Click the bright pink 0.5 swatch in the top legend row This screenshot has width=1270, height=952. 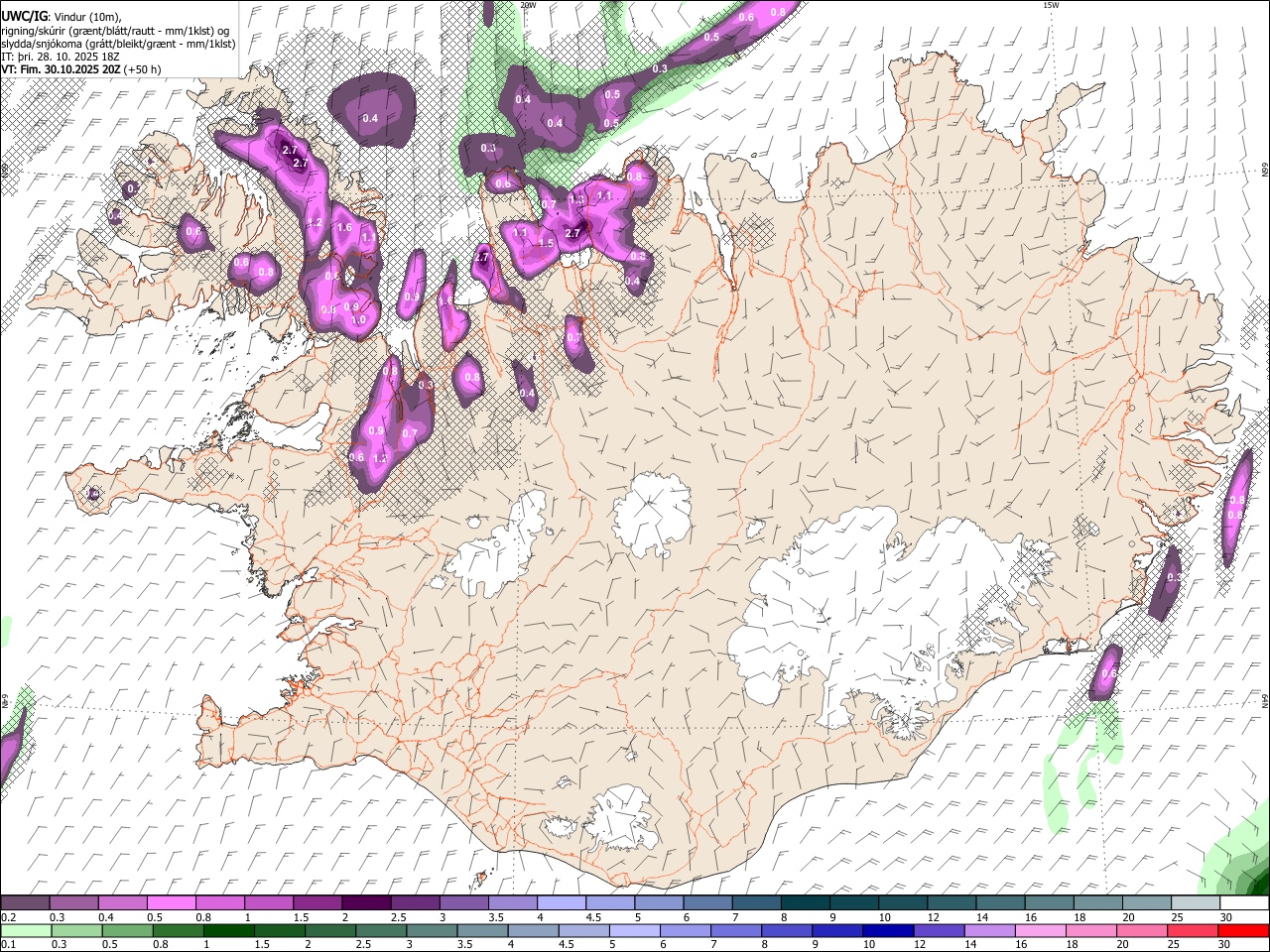click(171, 903)
